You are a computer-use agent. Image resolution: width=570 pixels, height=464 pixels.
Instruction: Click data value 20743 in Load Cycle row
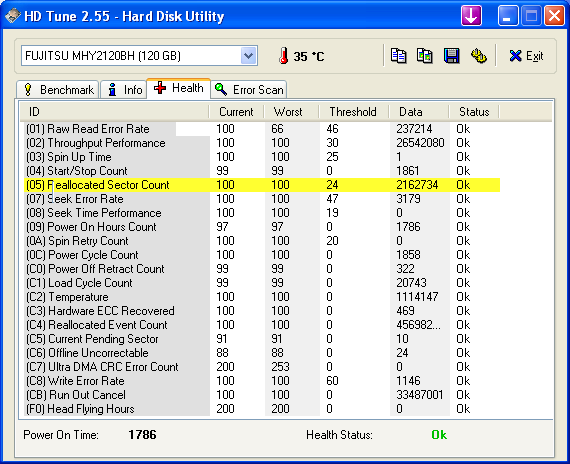411,283
